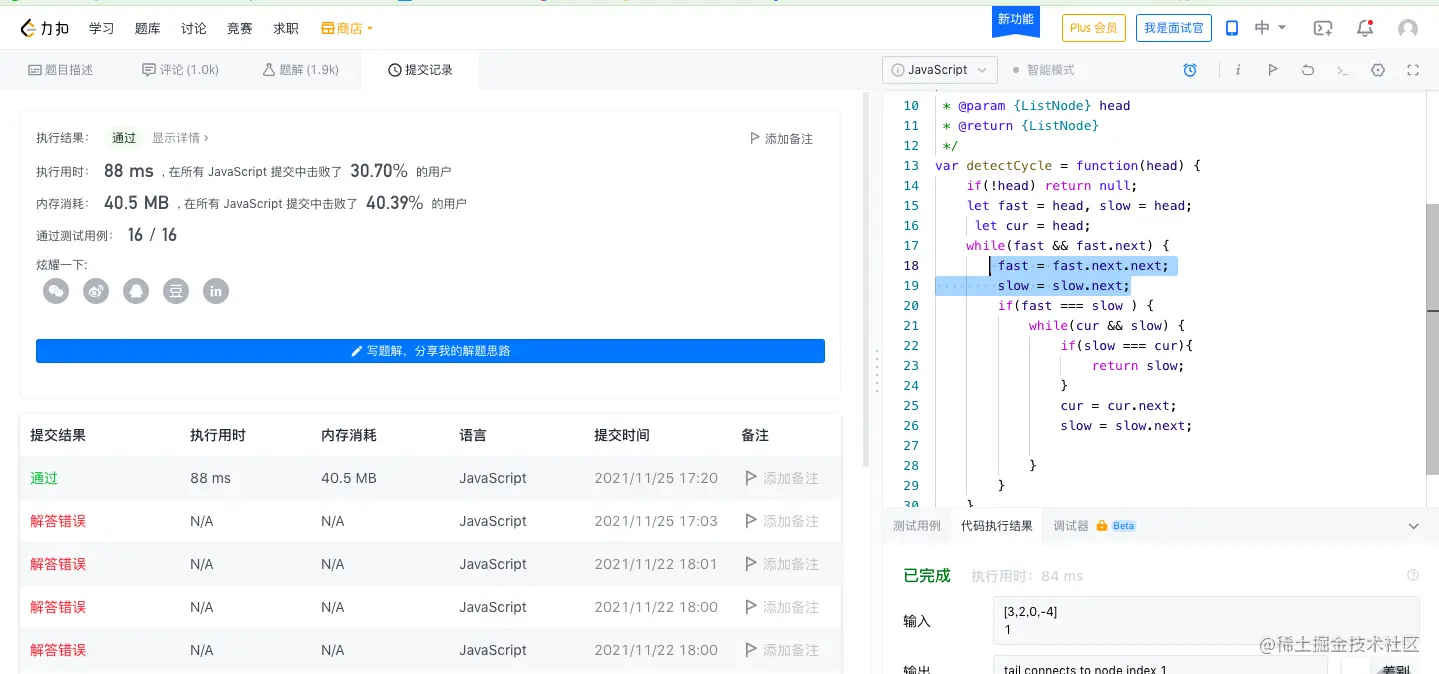Switch to the 题目描述 tab
Viewport: 1439px width, 674px height.
[61, 70]
